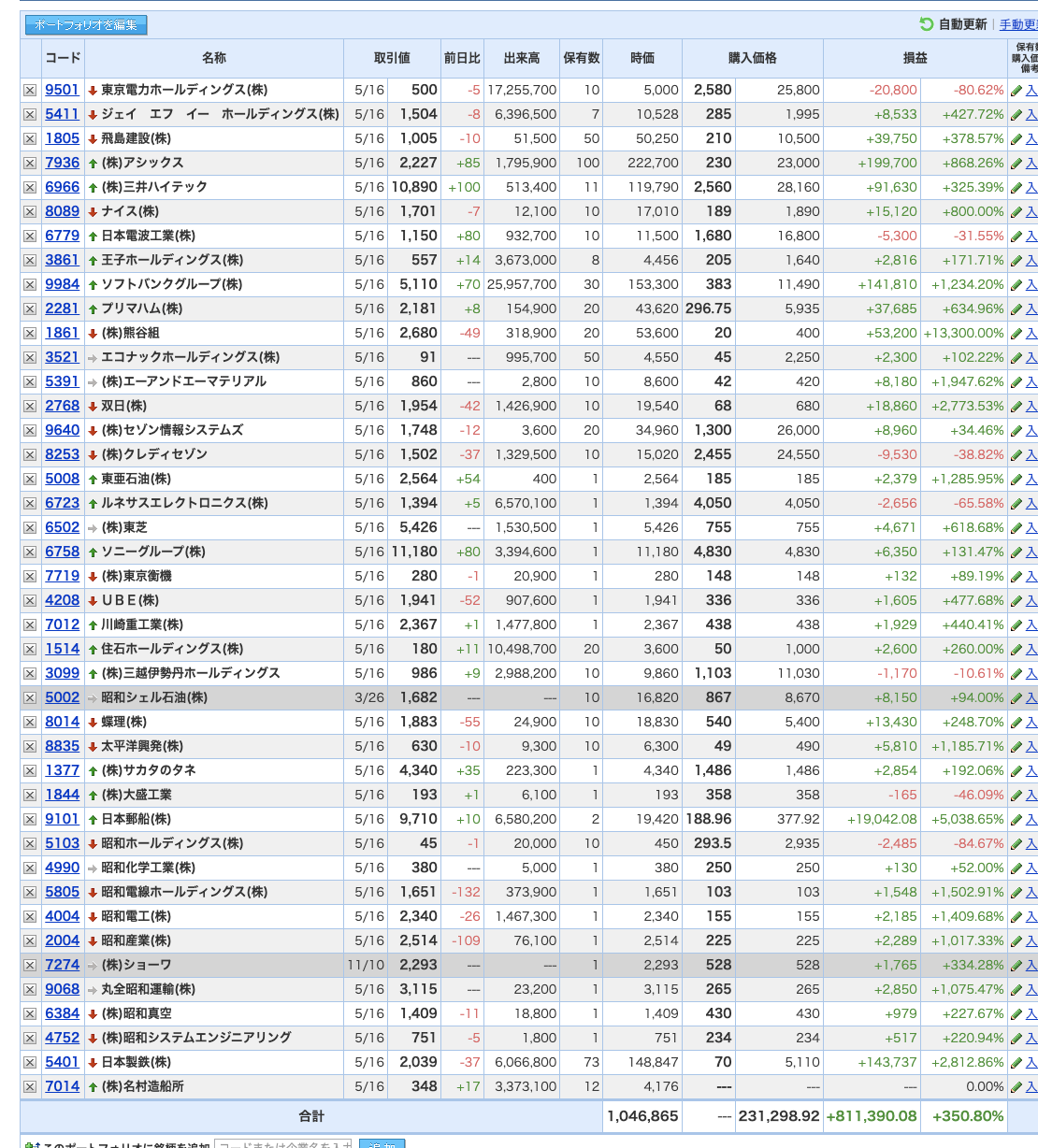This screenshot has height=1148, width=1038.
Task: Click the 保有数 column header
Action: click(x=581, y=58)
